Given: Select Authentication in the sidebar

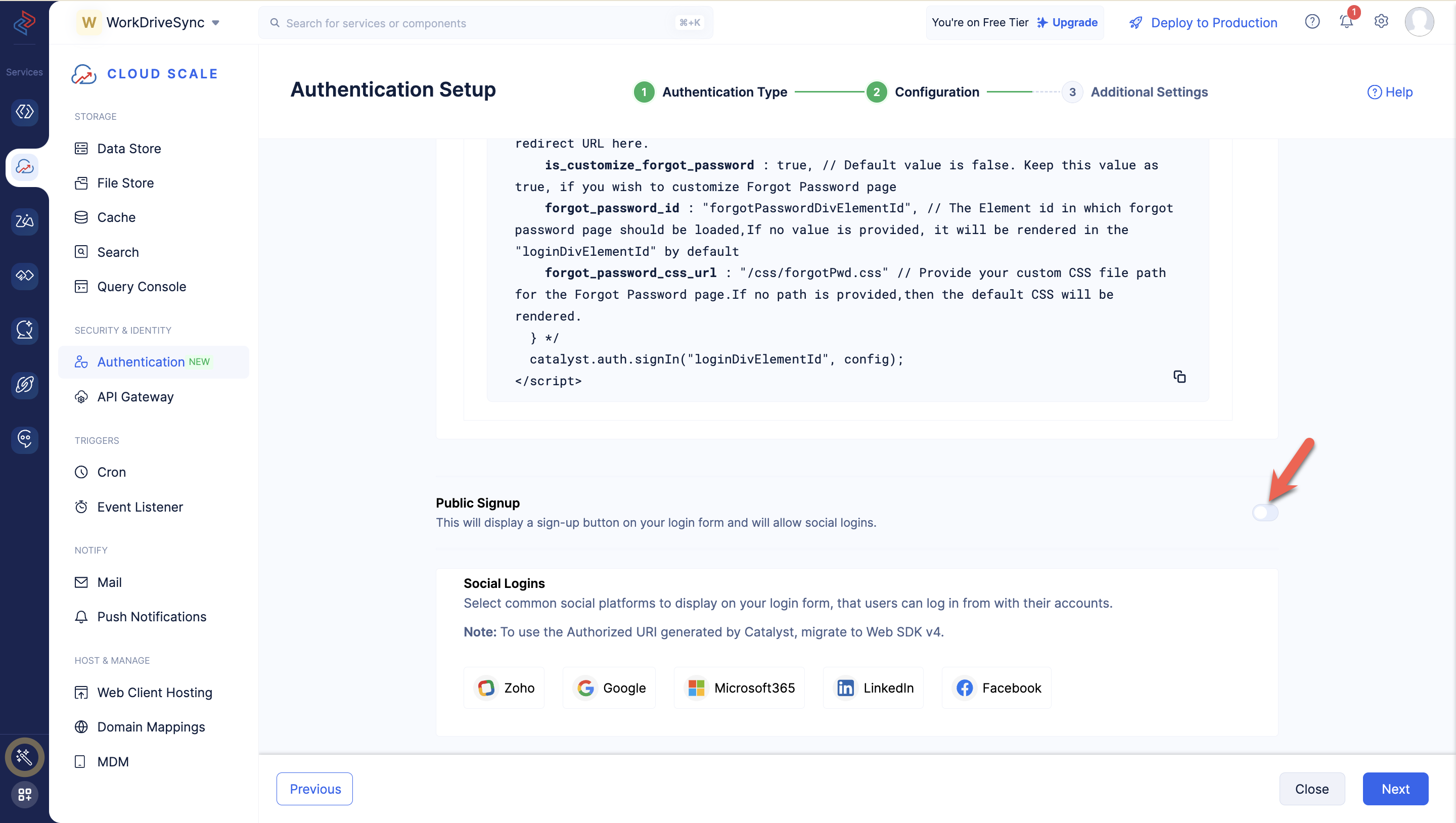Looking at the screenshot, I should [x=154, y=362].
